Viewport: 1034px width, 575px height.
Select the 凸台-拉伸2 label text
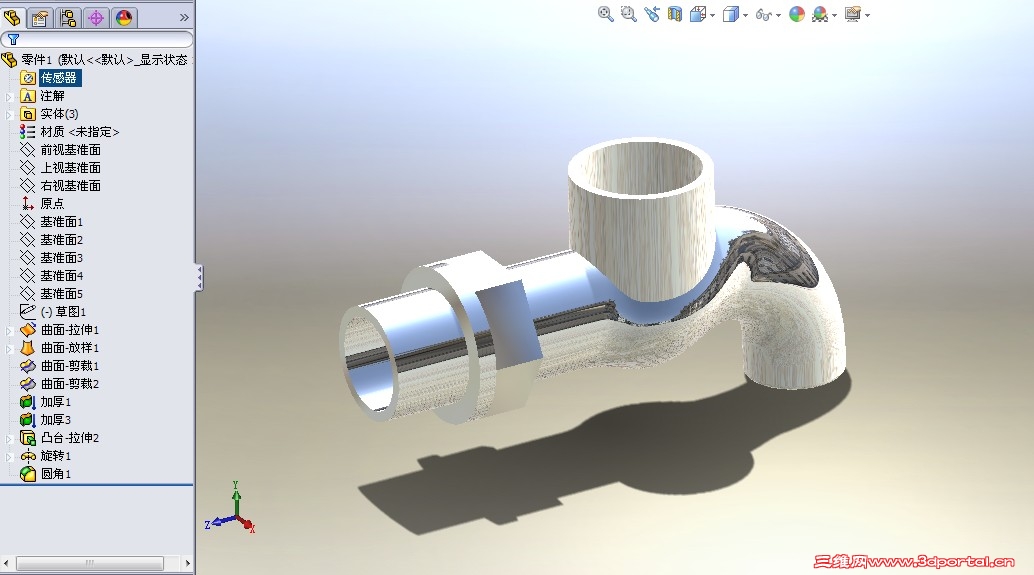(70, 438)
